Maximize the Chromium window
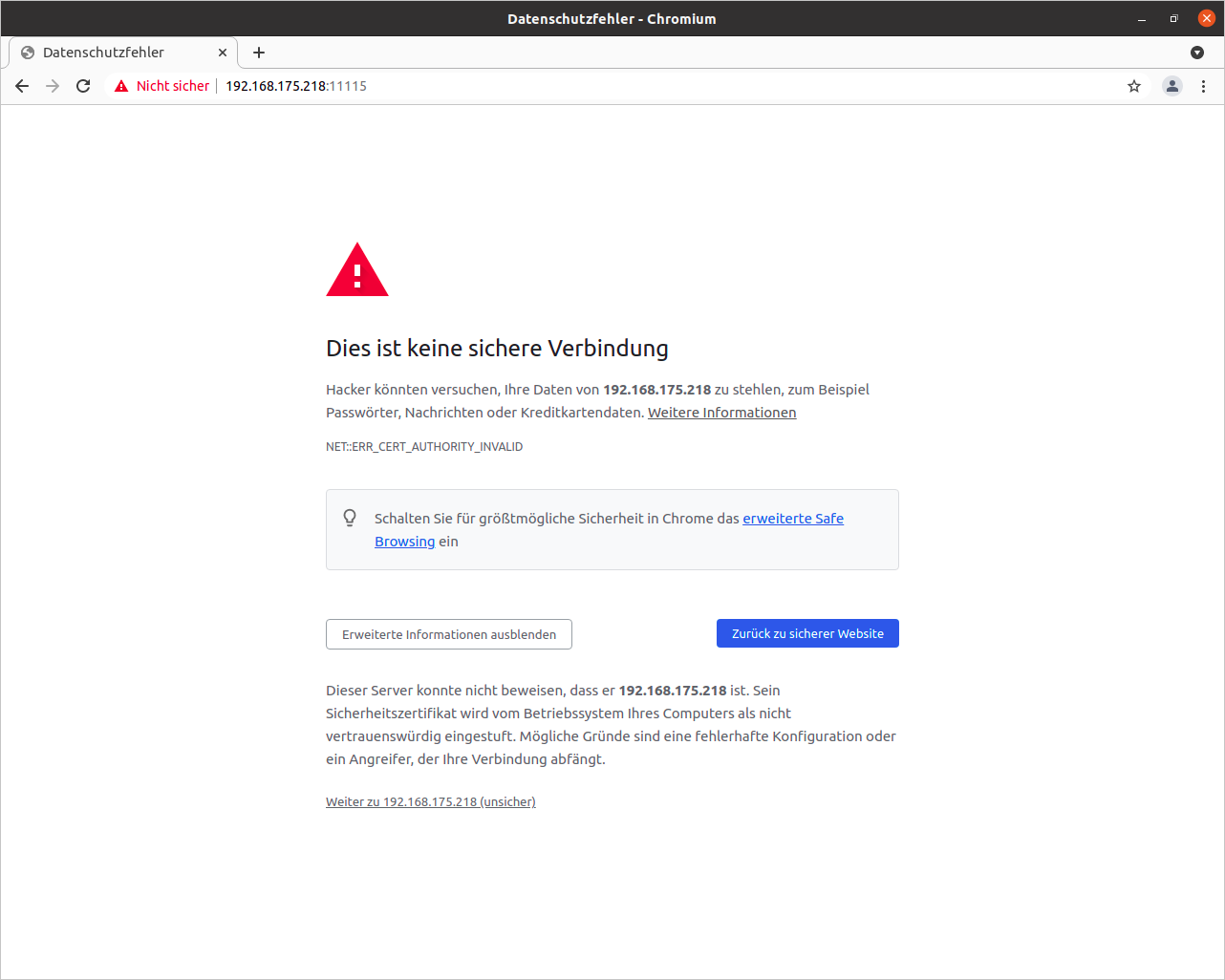 point(1173,19)
